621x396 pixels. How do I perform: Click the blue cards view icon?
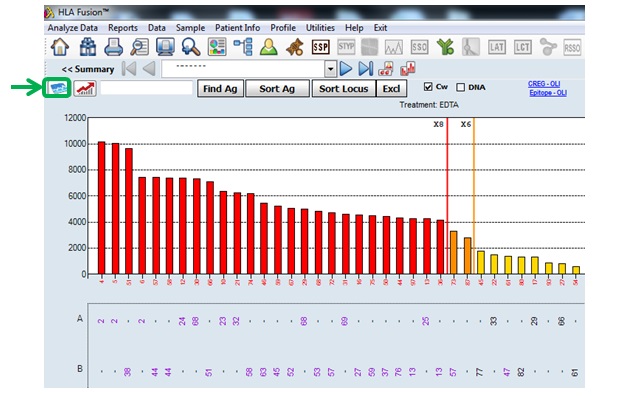57,88
